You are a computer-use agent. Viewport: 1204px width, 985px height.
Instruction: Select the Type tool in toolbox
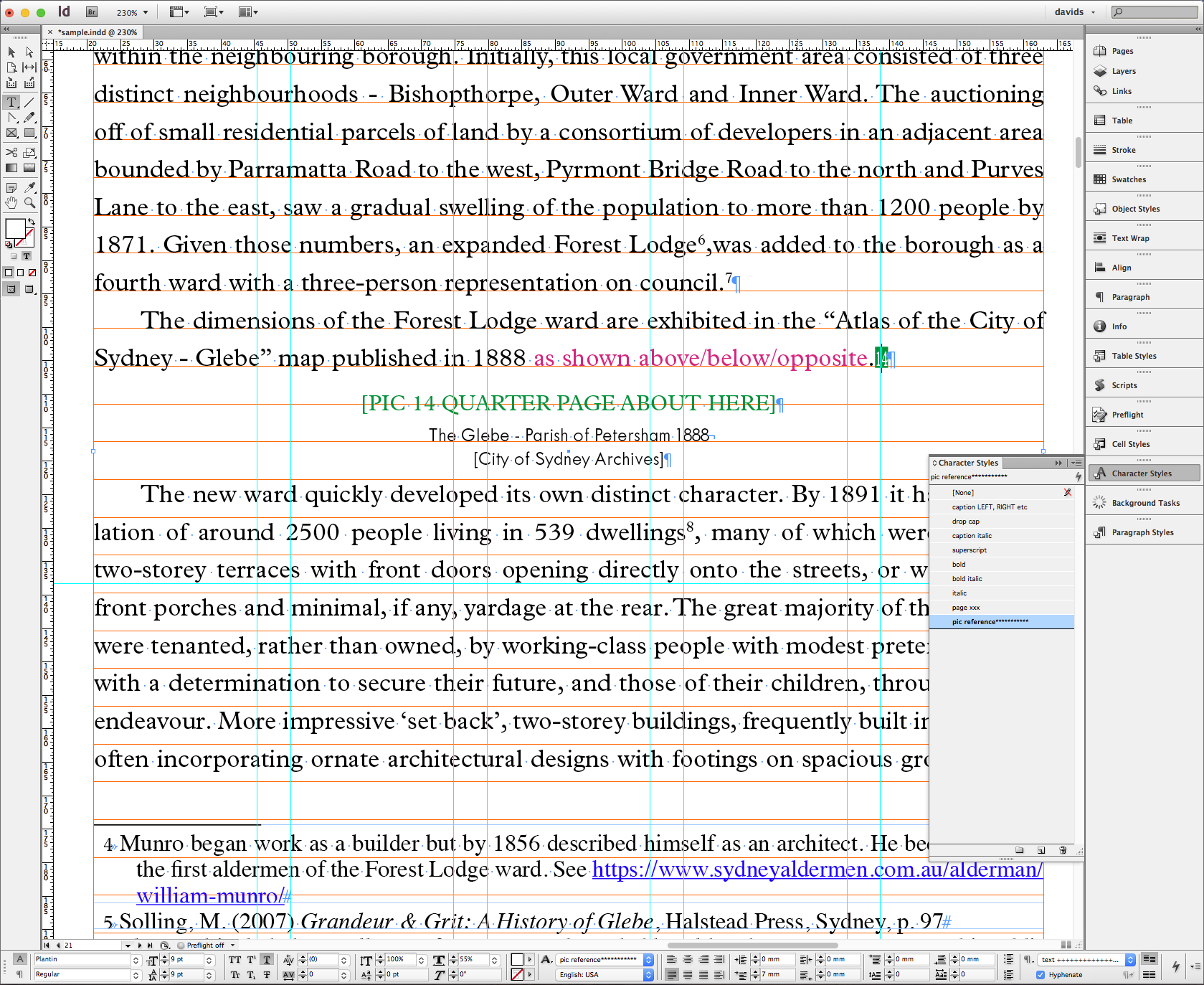(x=11, y=103)
